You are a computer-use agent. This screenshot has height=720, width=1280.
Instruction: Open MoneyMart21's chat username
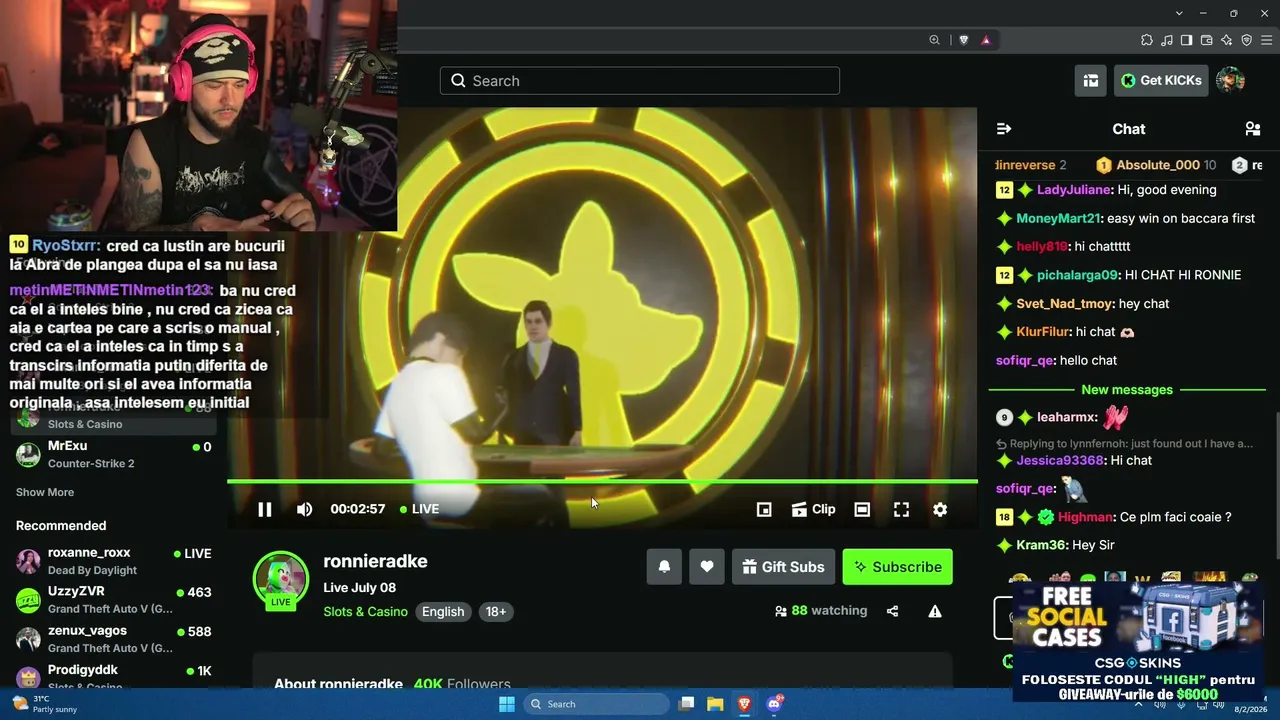point(1058,218)
